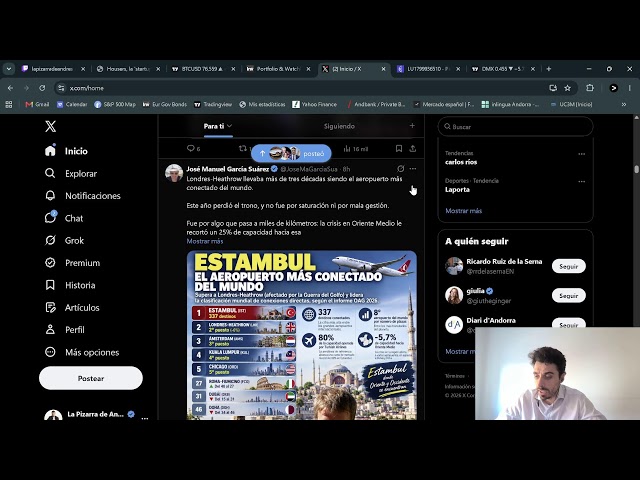Click the Más opciones icon

click(50, 352)
